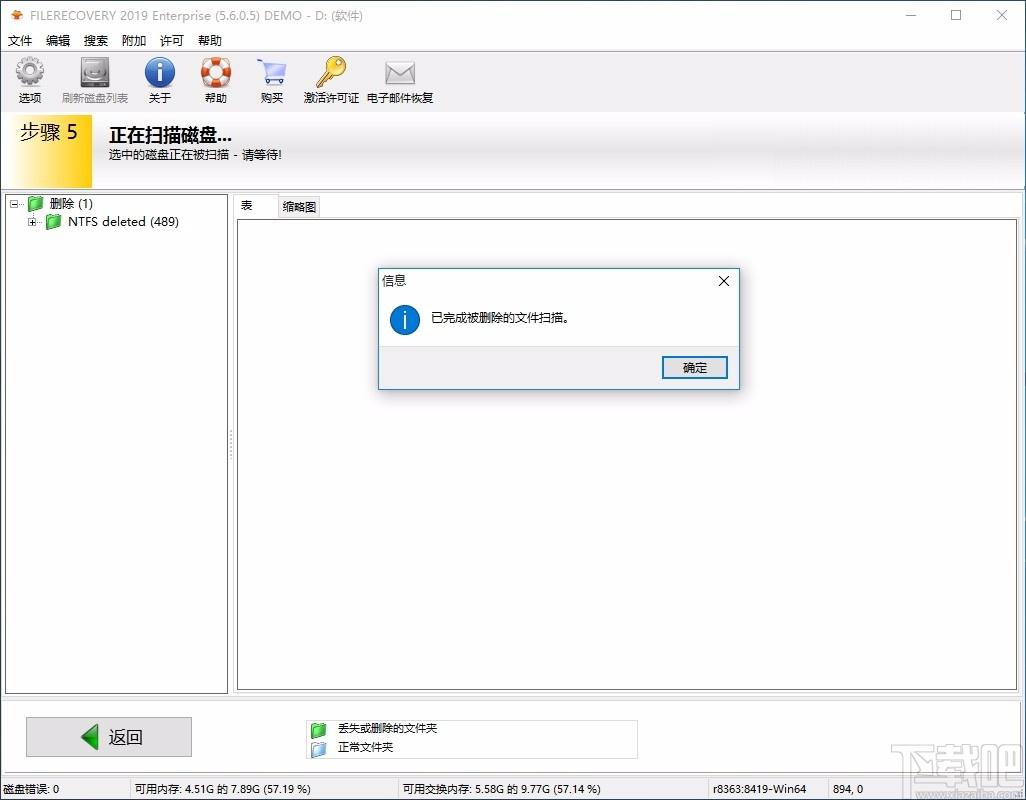
Task: Click the 刷新磁盘列表 disk refresh icon
Action: pos(95,72)
